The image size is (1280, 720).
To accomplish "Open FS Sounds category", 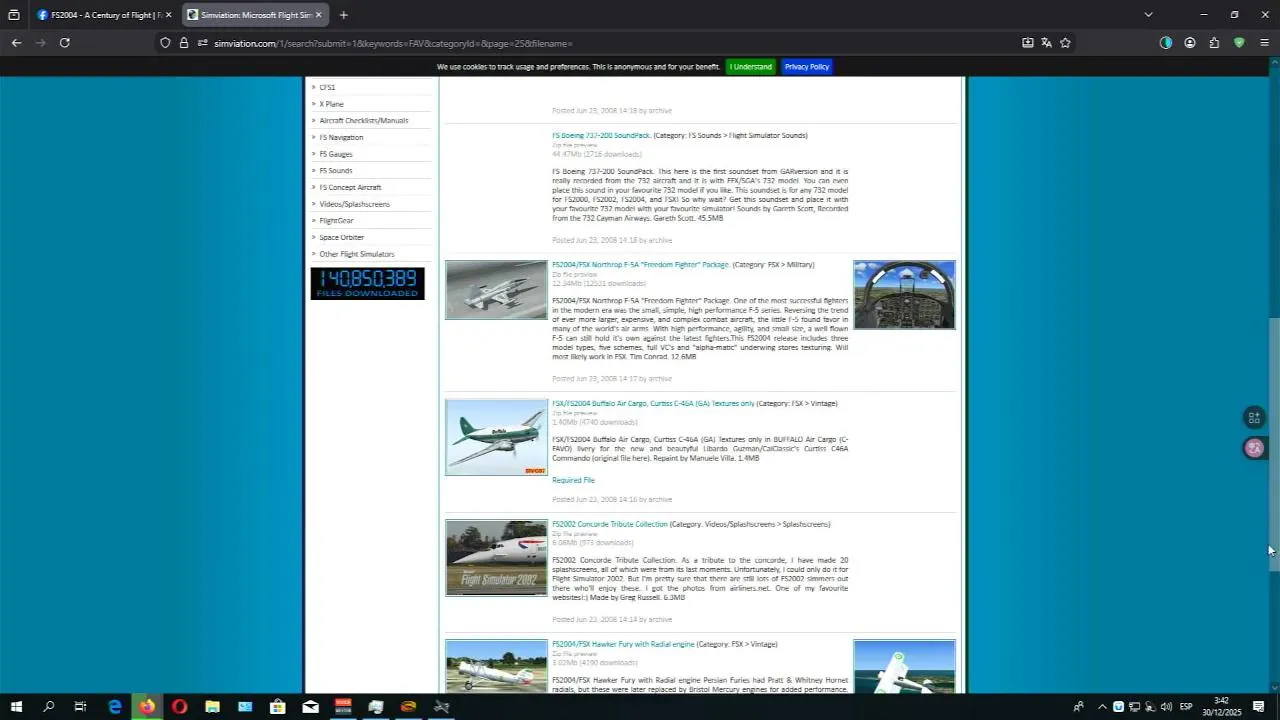I will pyautogui.click(x=336, y=171).
